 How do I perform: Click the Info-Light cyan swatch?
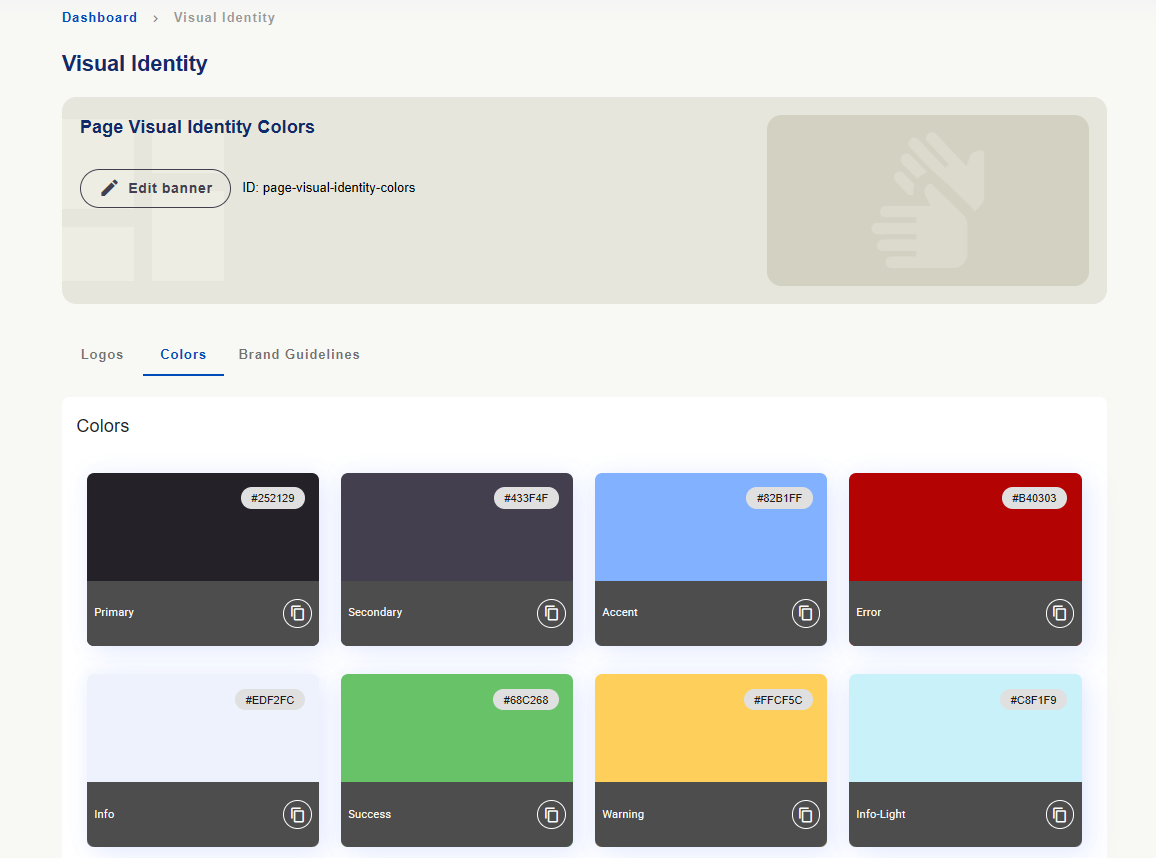[965, 728]
